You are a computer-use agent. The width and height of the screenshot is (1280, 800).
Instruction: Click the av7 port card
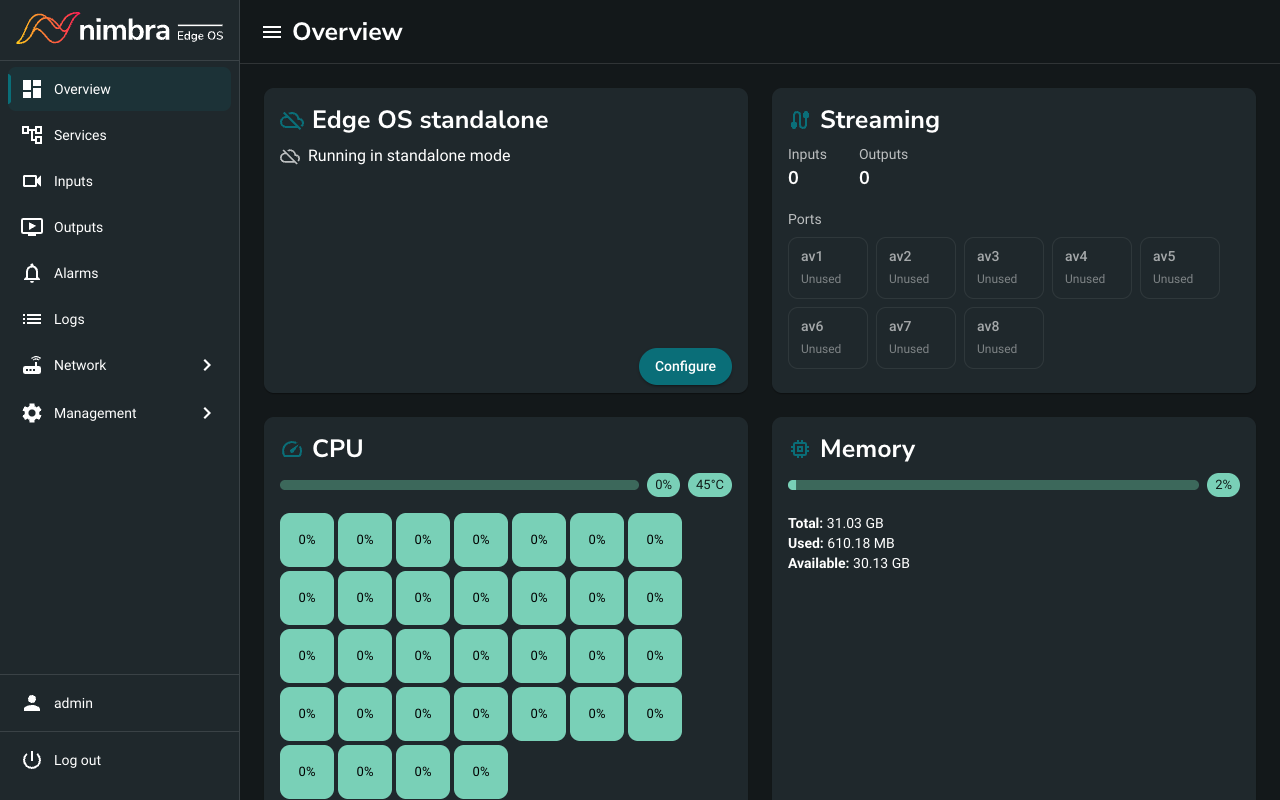pos(916,338)
